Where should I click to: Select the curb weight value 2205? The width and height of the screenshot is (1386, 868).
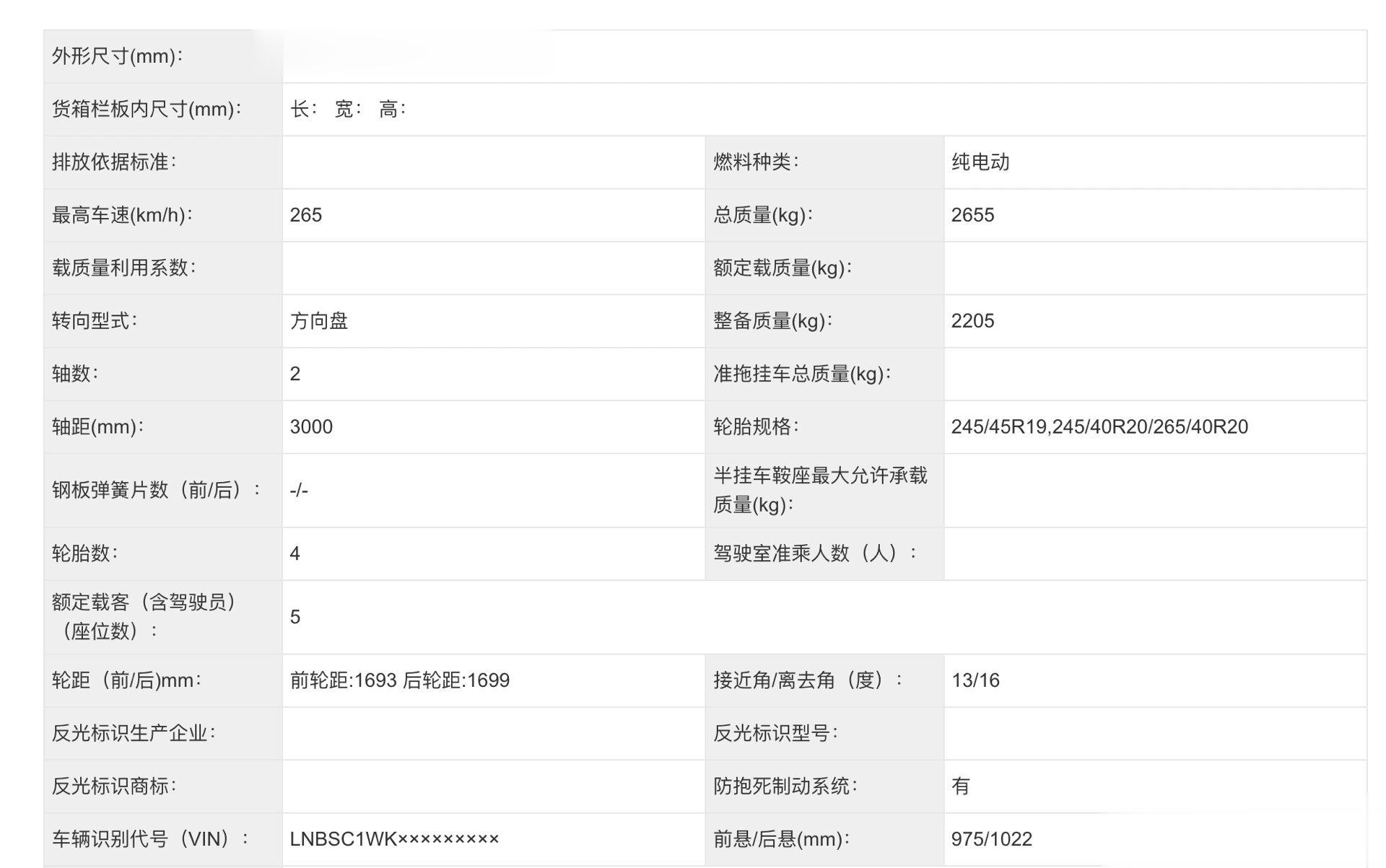click(972, 320)
